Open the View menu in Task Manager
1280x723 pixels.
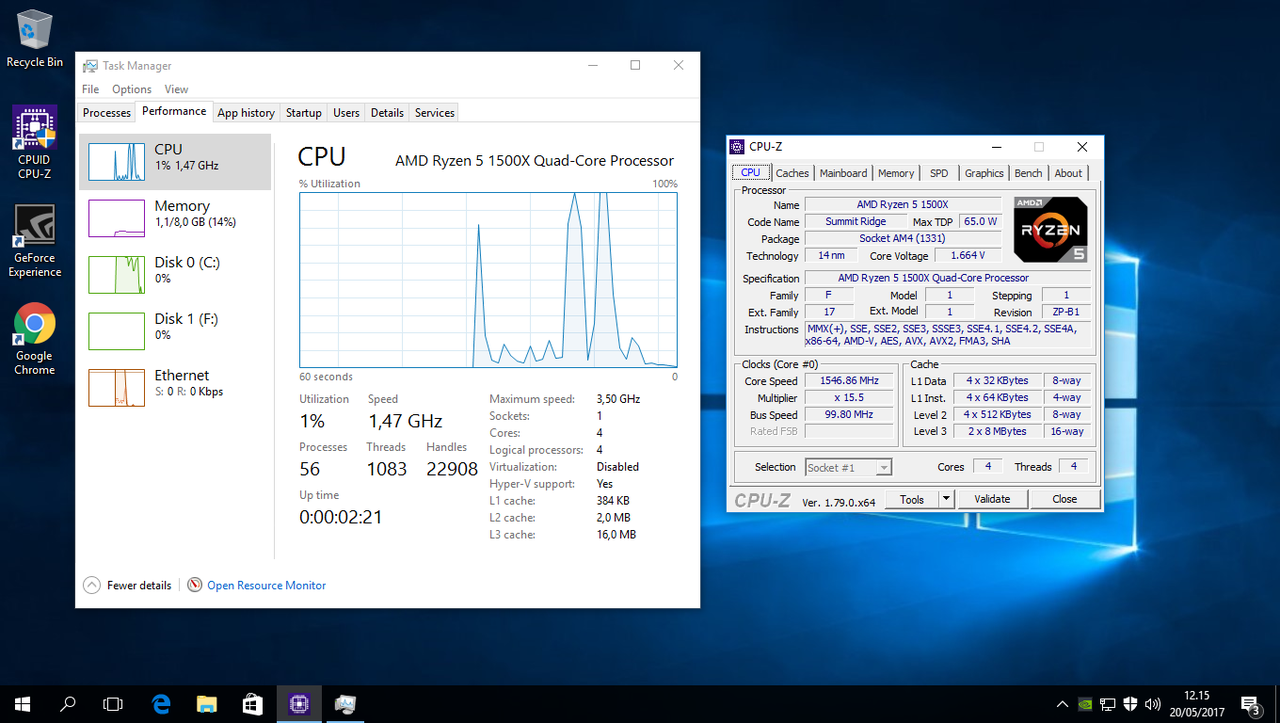click(x=176, y=89)
